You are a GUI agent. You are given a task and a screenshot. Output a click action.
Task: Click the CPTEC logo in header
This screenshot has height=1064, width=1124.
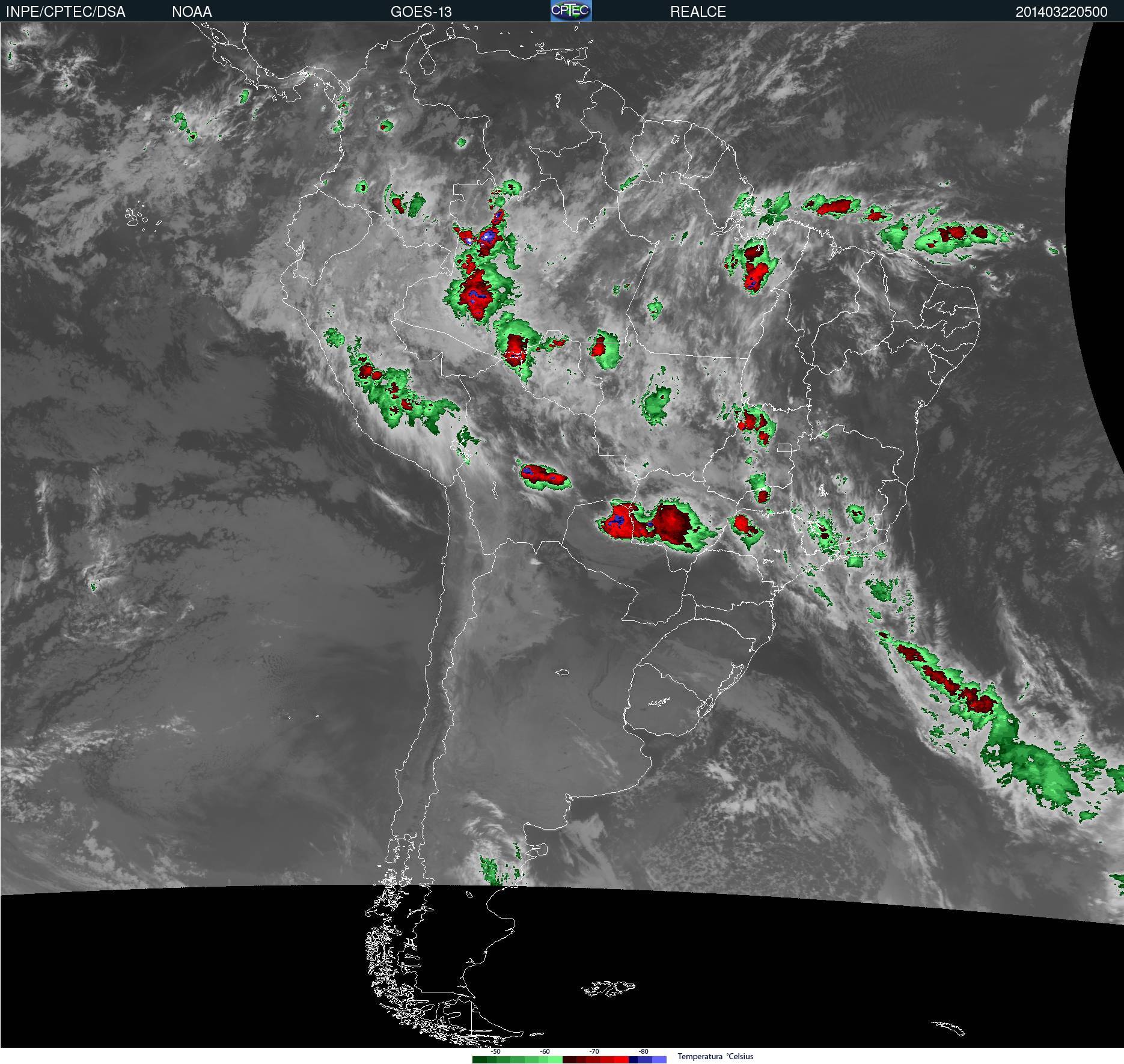click(x=571, y=11)
